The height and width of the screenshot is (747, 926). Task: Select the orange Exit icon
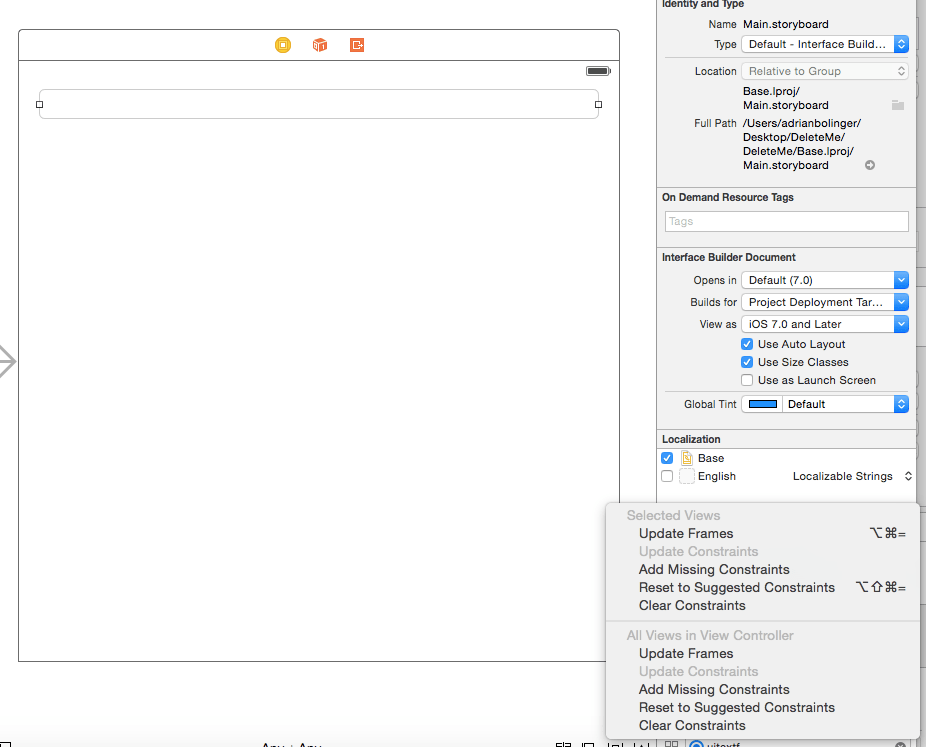click(x=357, y=45)
